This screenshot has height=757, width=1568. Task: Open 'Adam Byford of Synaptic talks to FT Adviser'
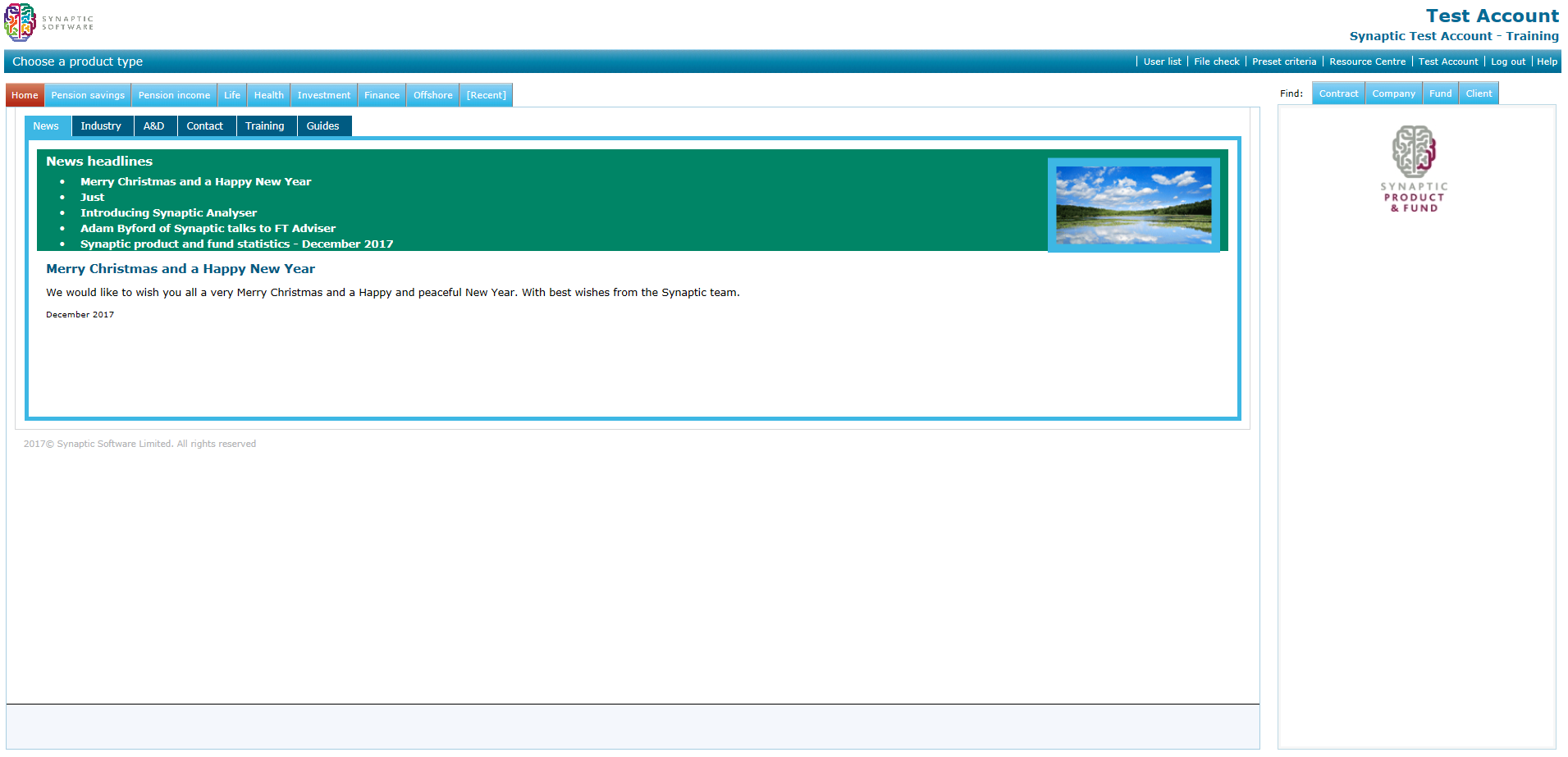point(208,229)
